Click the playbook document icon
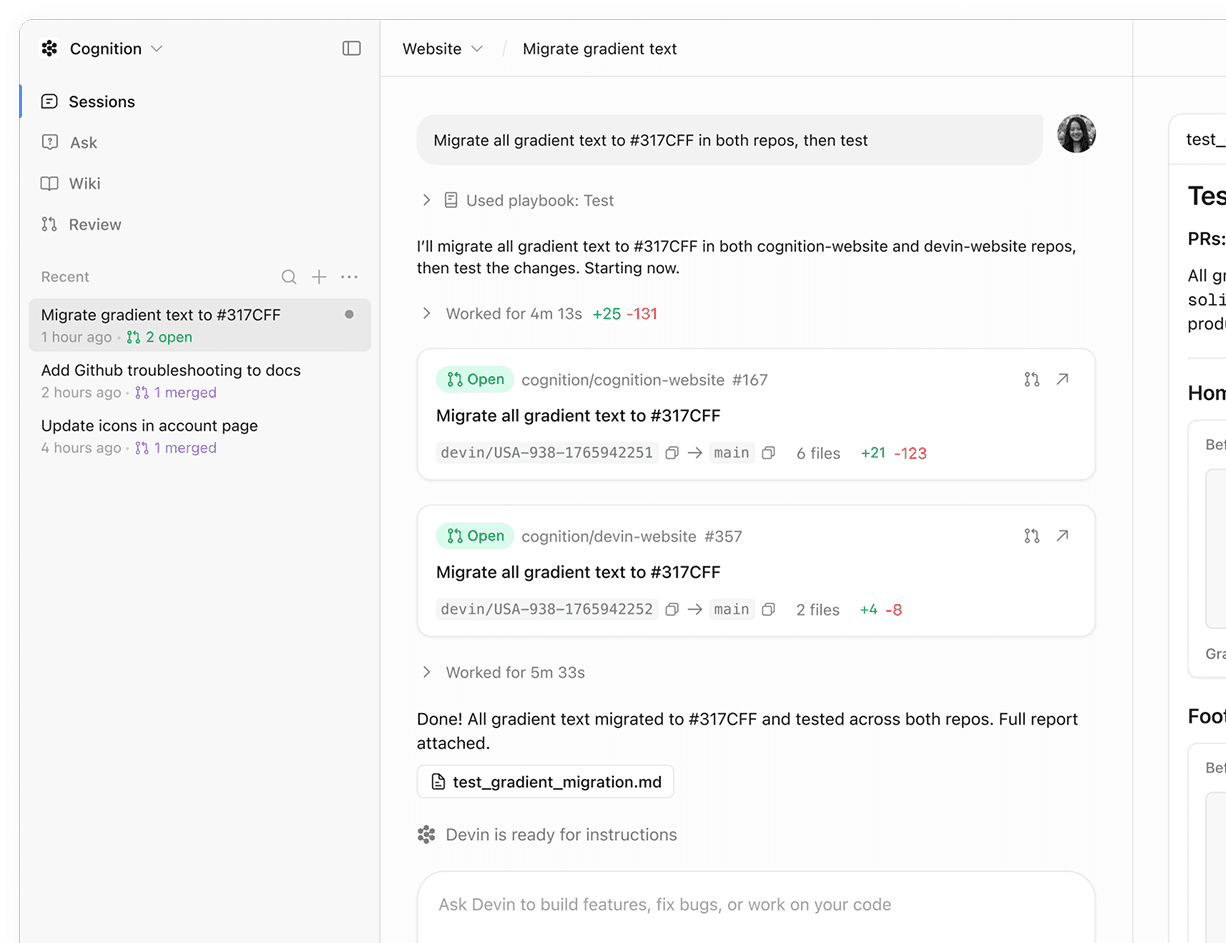 pos(451,200)
